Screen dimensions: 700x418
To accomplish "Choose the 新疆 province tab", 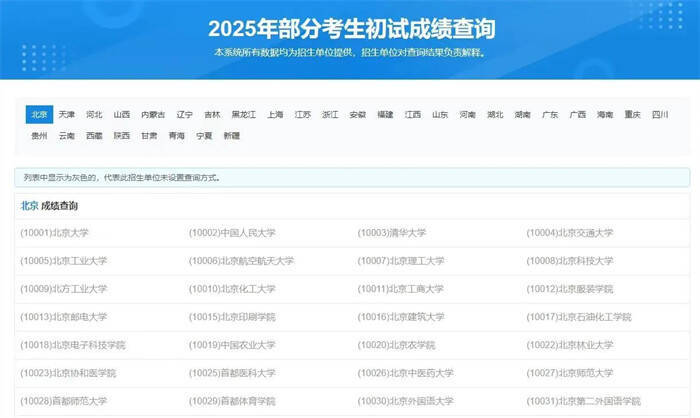I will pyautogui.click(x=232, y=136).
